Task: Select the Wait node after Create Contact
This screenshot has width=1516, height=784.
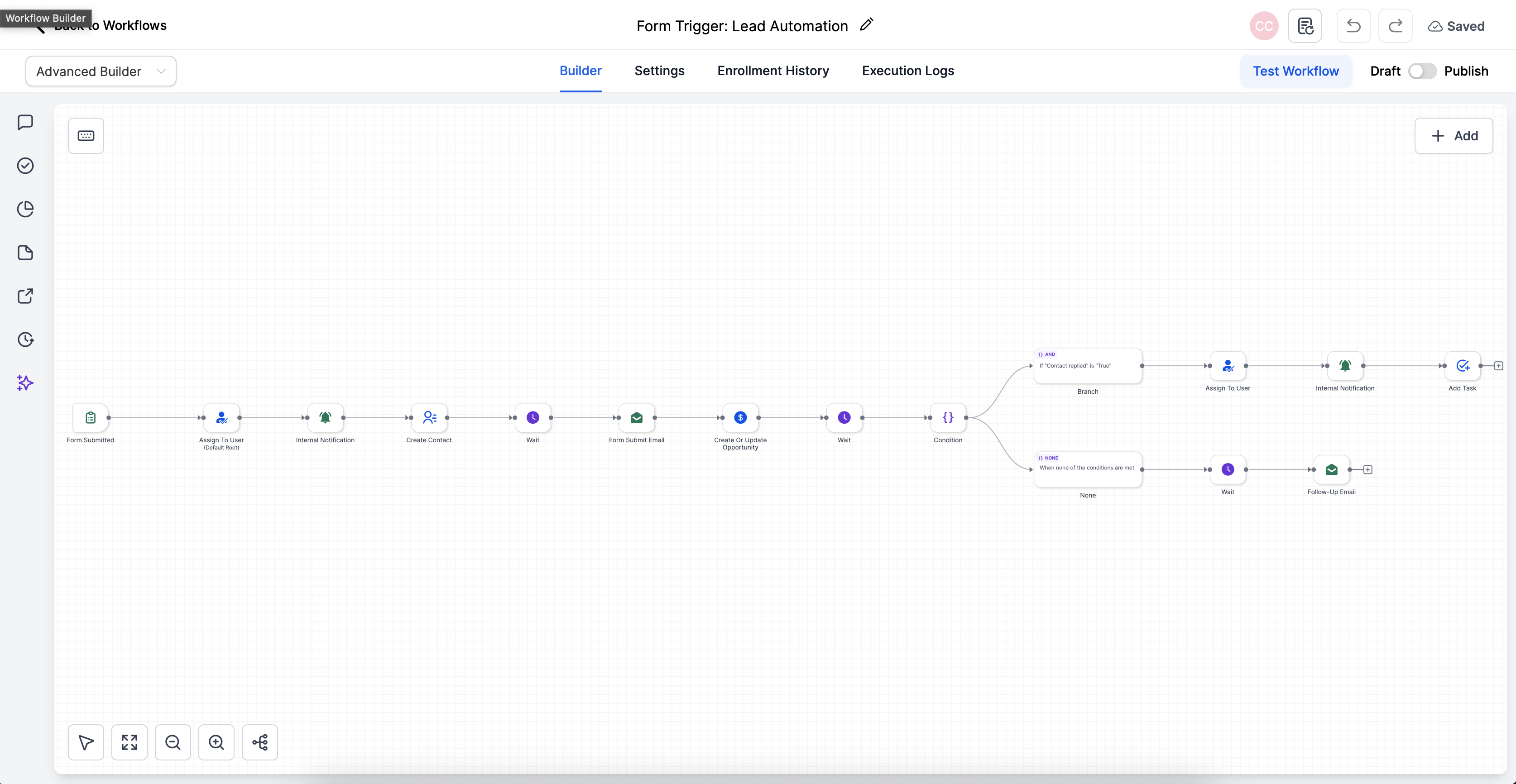Action: (533, 418)
